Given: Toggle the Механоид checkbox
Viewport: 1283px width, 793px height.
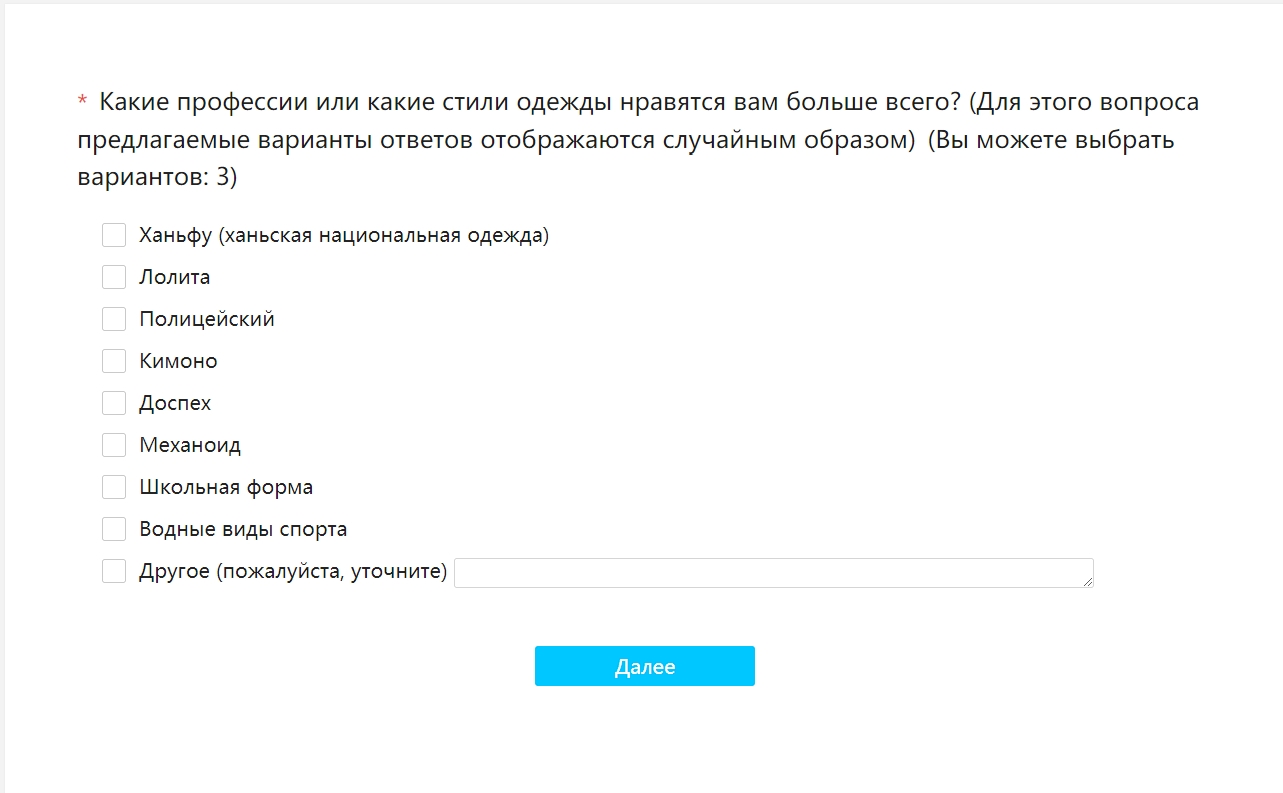Looking at the screenshot, I should coord(114,445).
